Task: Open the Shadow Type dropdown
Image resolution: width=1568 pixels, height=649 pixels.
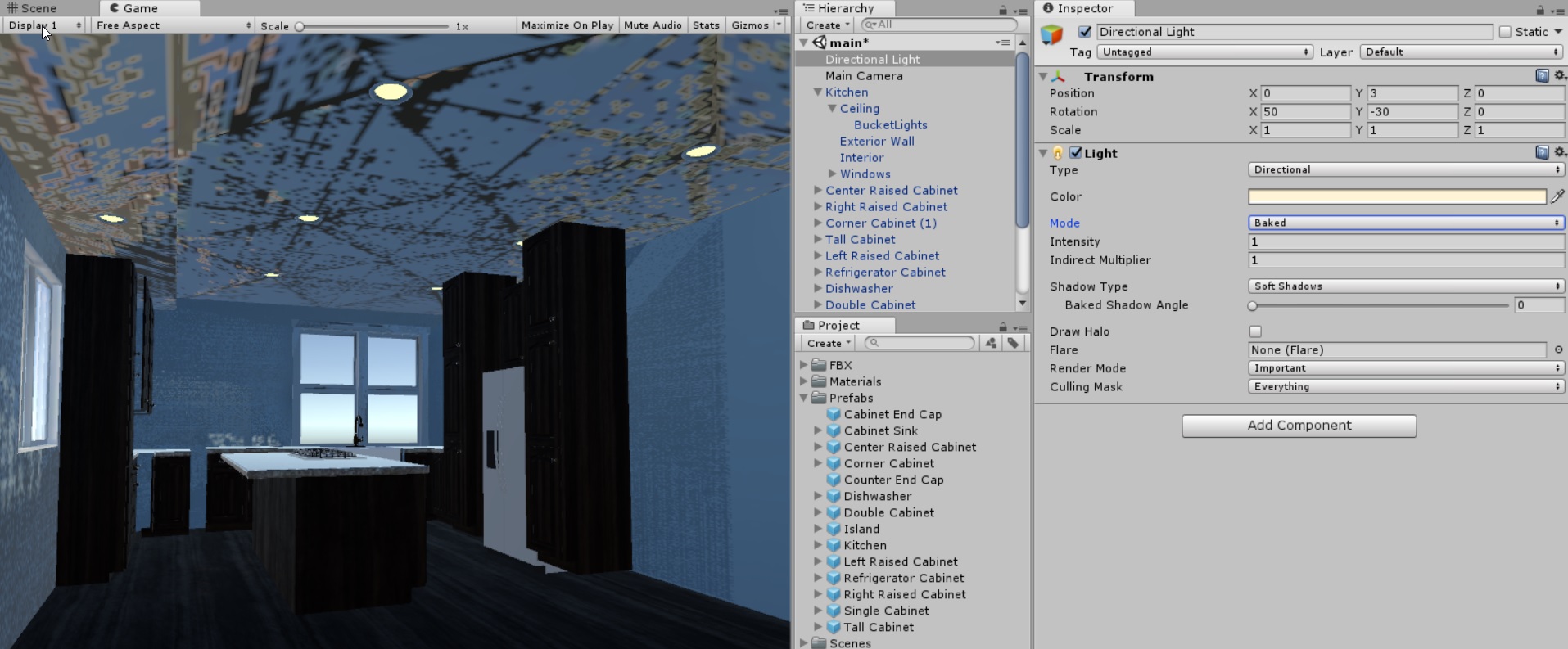Action: tap(1406, 286)
